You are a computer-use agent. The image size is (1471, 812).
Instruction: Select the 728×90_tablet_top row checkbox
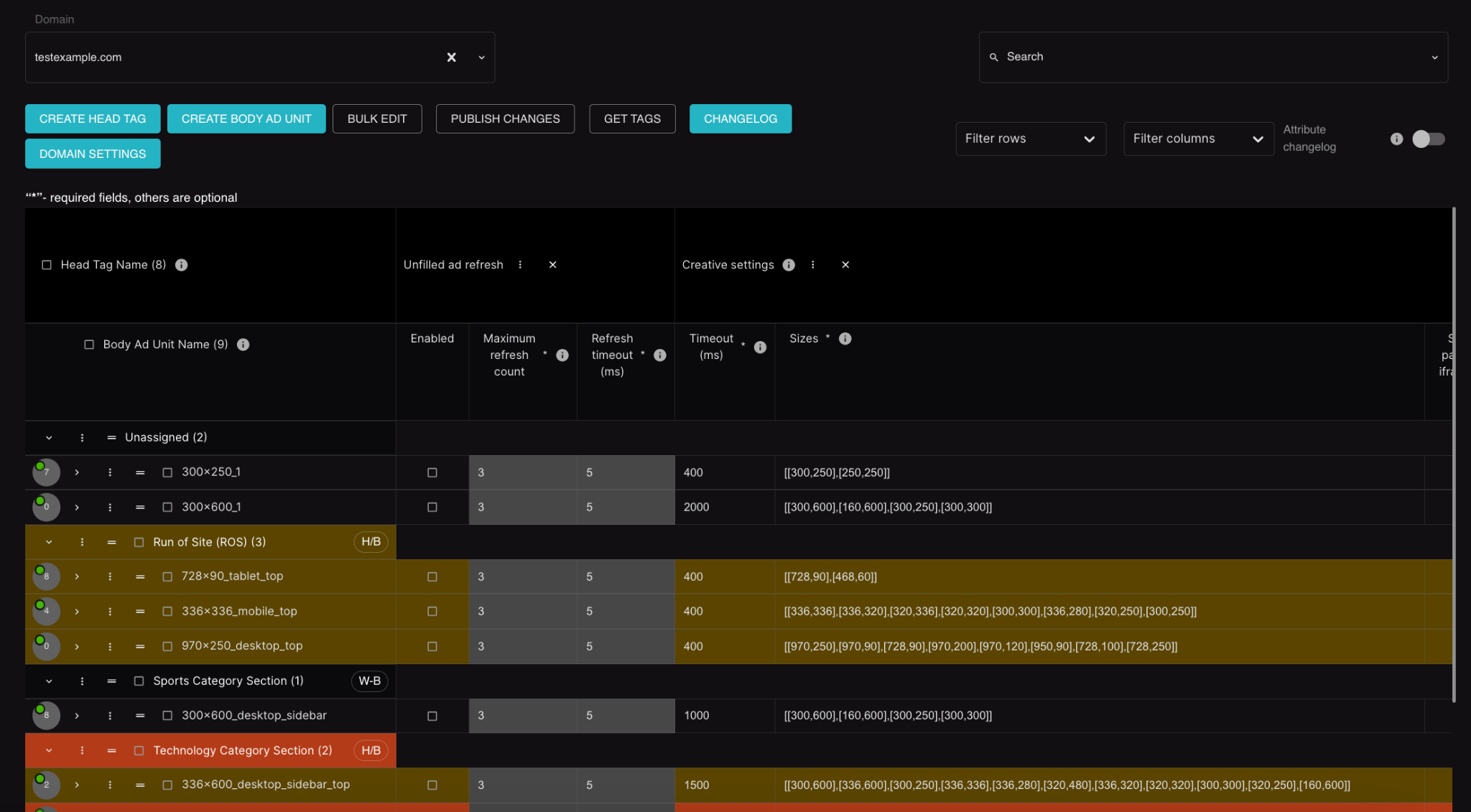(167, 577)
